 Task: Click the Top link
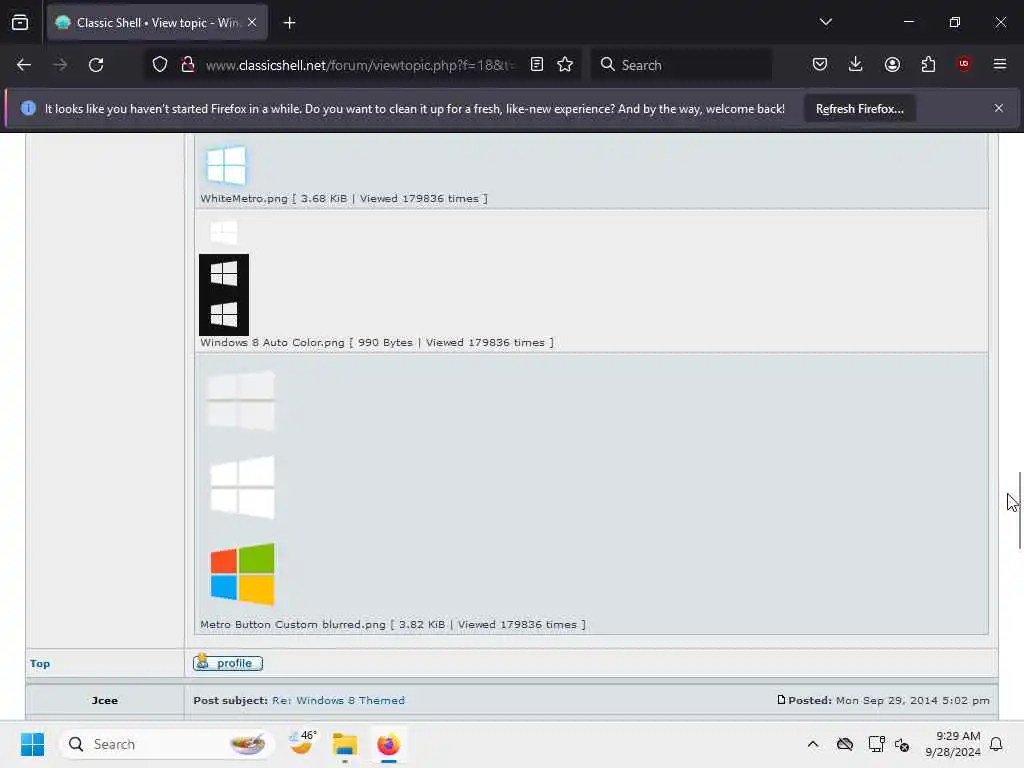click(x=40, y=664)
